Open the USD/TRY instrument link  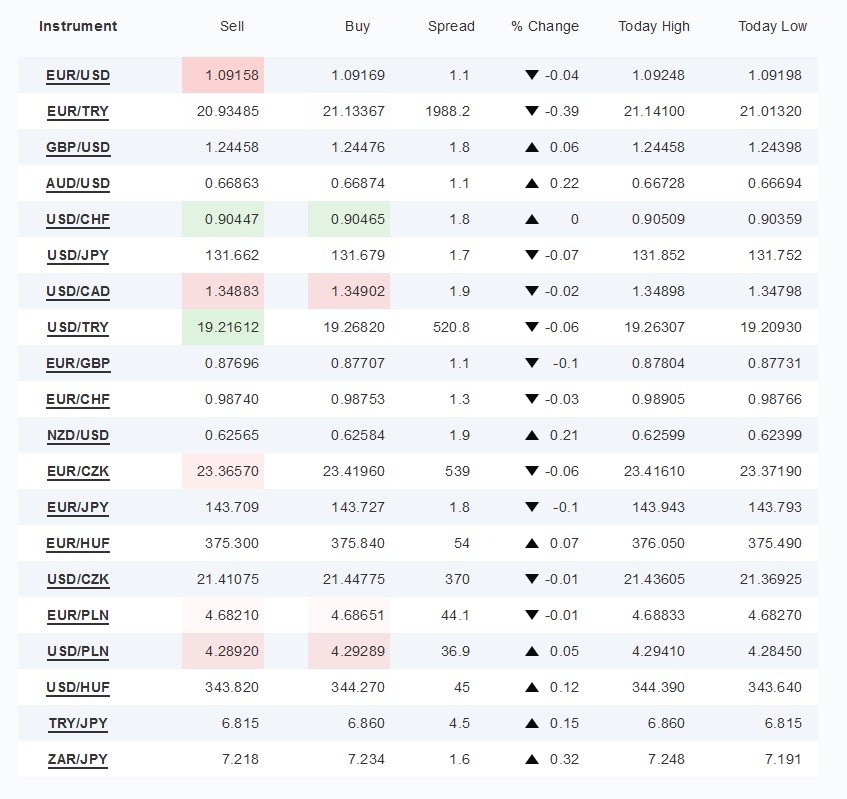click(x=78, y=327)
